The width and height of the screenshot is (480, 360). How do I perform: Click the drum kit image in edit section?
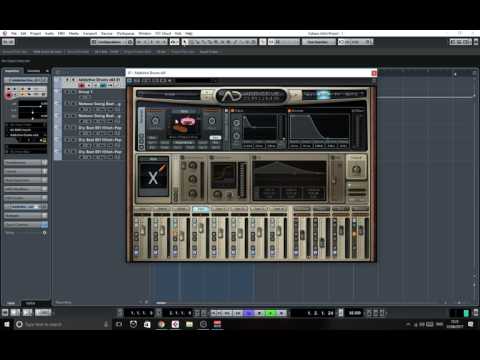point(184,124)
